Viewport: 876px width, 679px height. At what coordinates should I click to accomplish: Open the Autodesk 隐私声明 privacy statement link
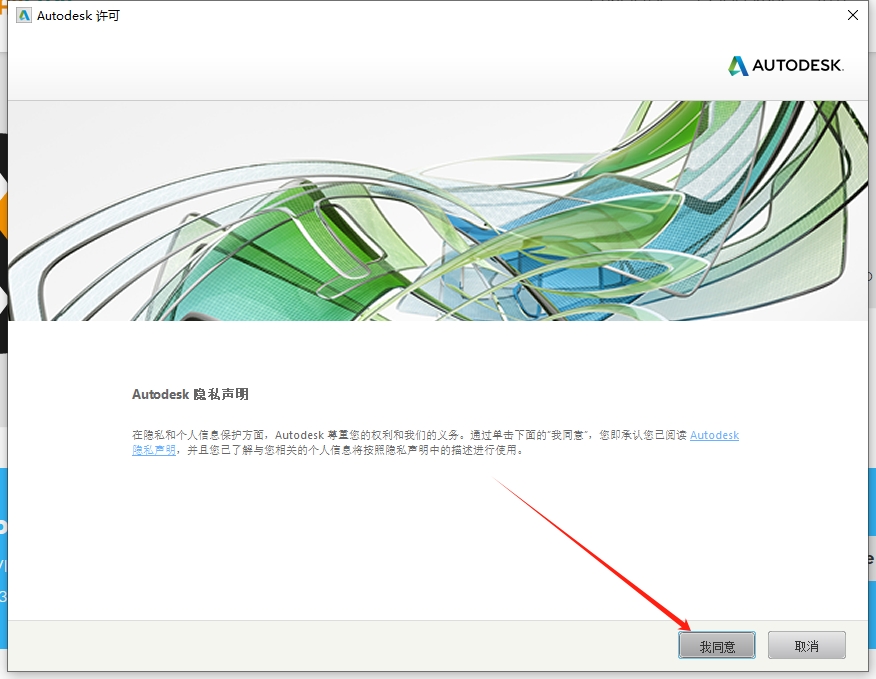714,435
